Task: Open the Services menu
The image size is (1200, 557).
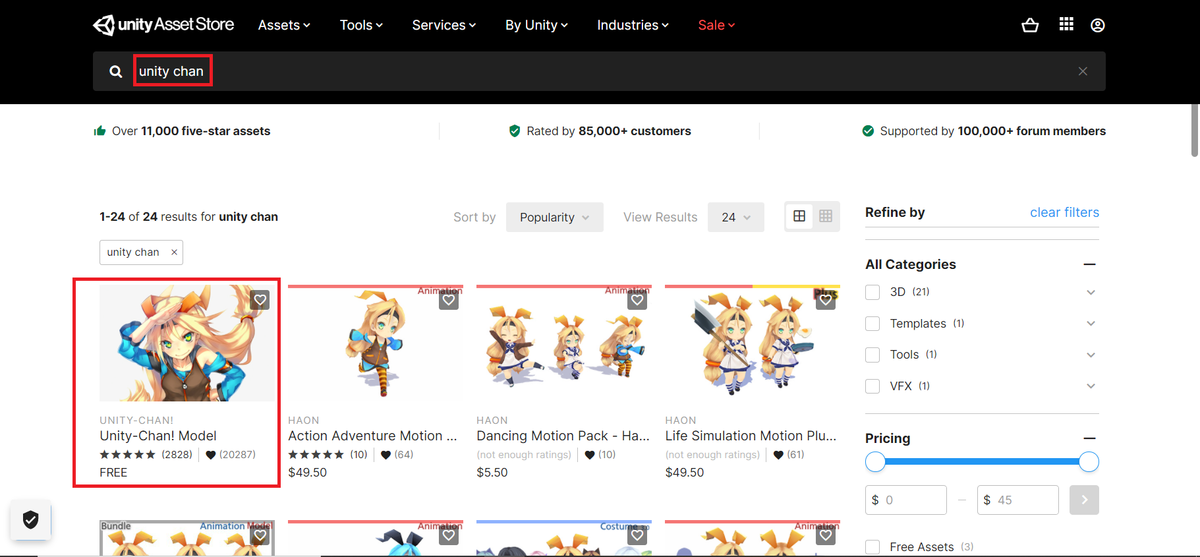Action: coord(444,25)
